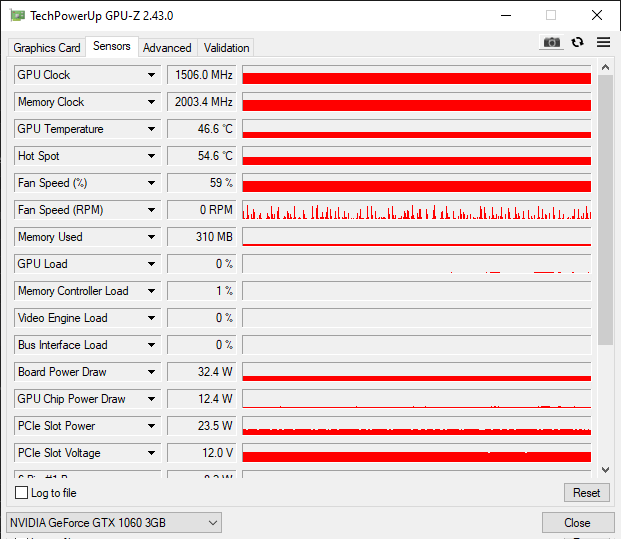Viewport: 621px width, 539px height.
Task: Click the Close button
Action: (x=577, y=523)
